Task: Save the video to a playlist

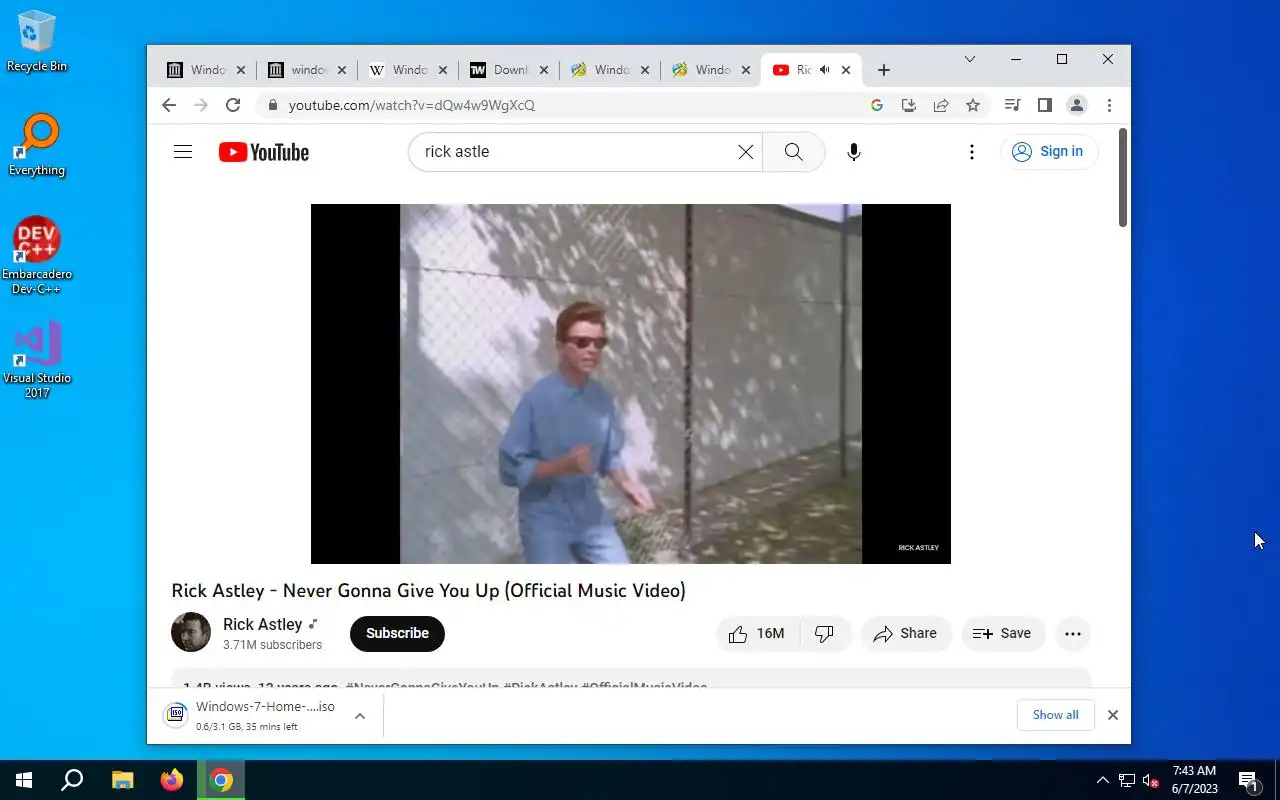Action: (1003, 634)
